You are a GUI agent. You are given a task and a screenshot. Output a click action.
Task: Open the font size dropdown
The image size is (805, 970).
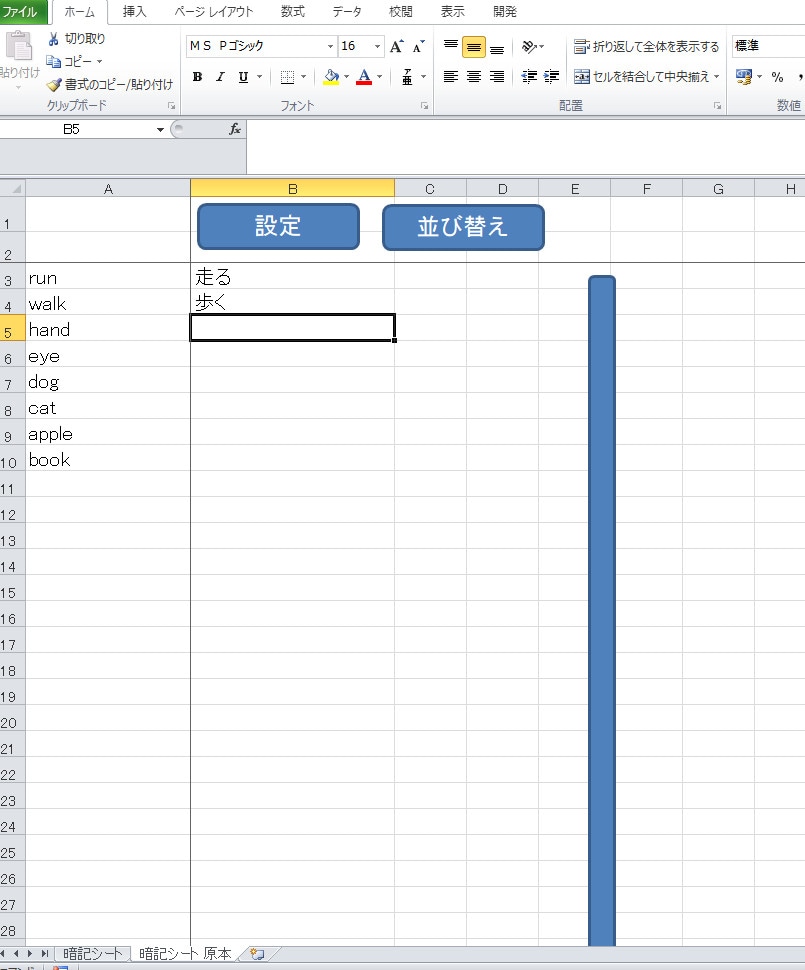click(377, 46)
